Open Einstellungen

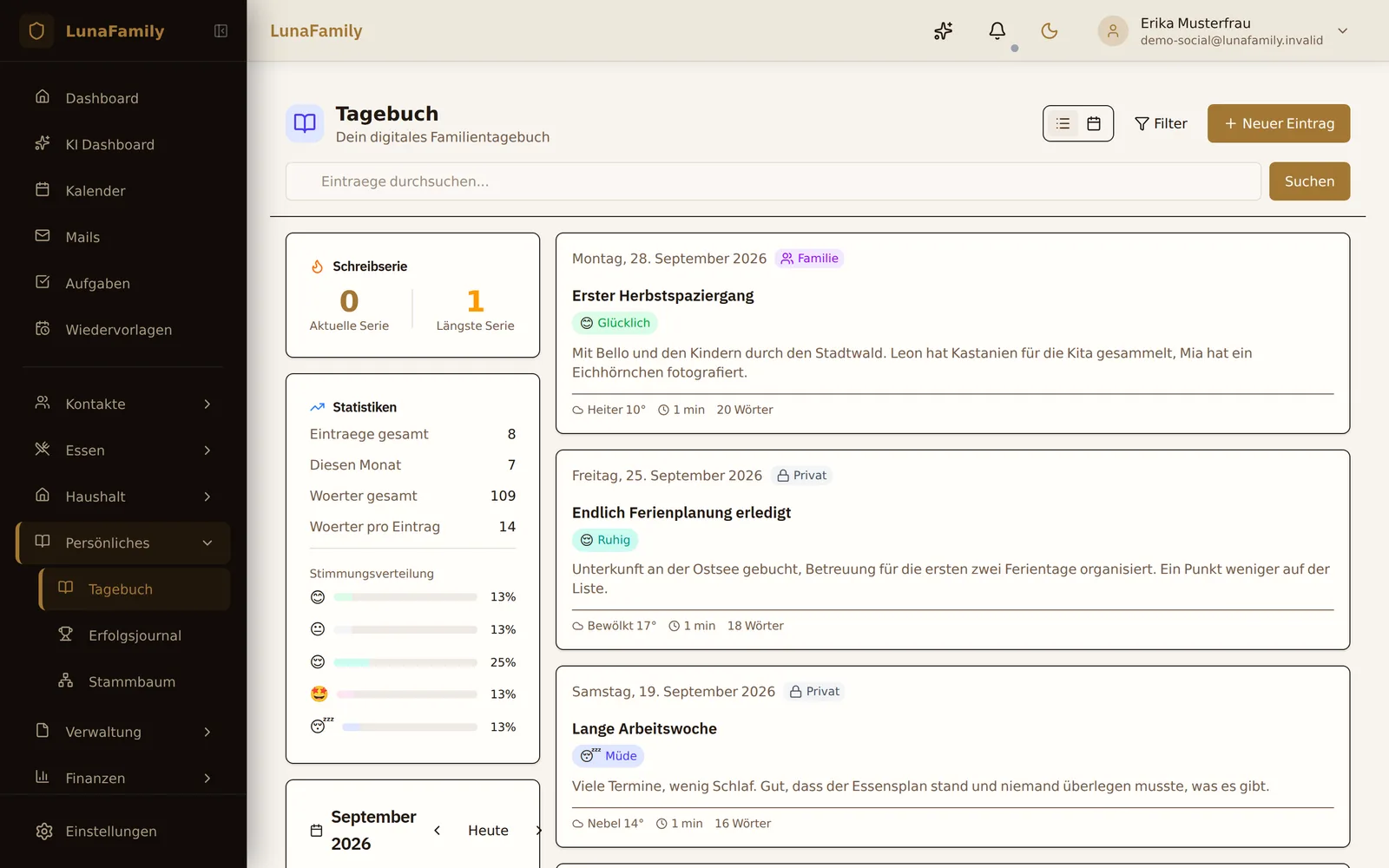123,832
